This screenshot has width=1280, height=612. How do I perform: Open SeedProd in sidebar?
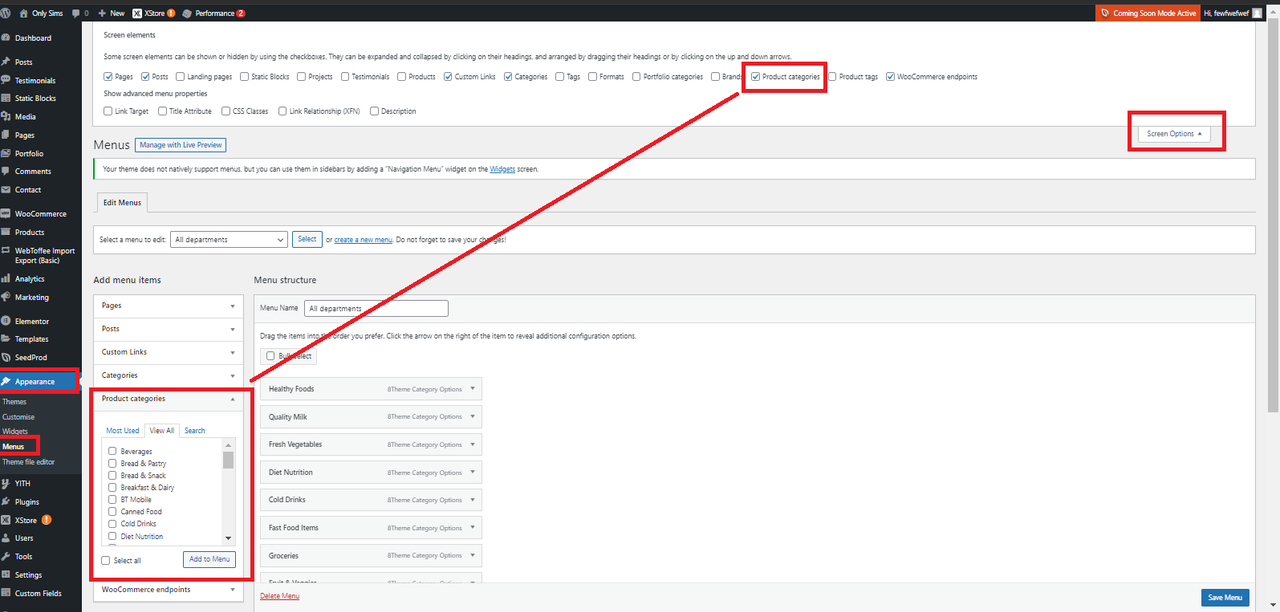pyautogui.click(x=31, y=357)
